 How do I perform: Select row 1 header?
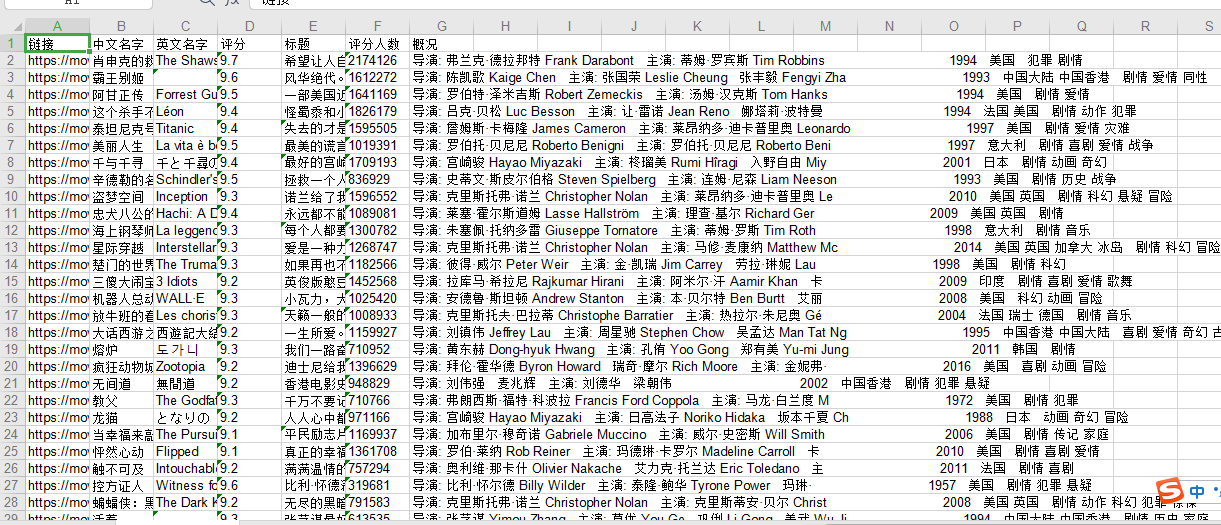pos(12,44)
